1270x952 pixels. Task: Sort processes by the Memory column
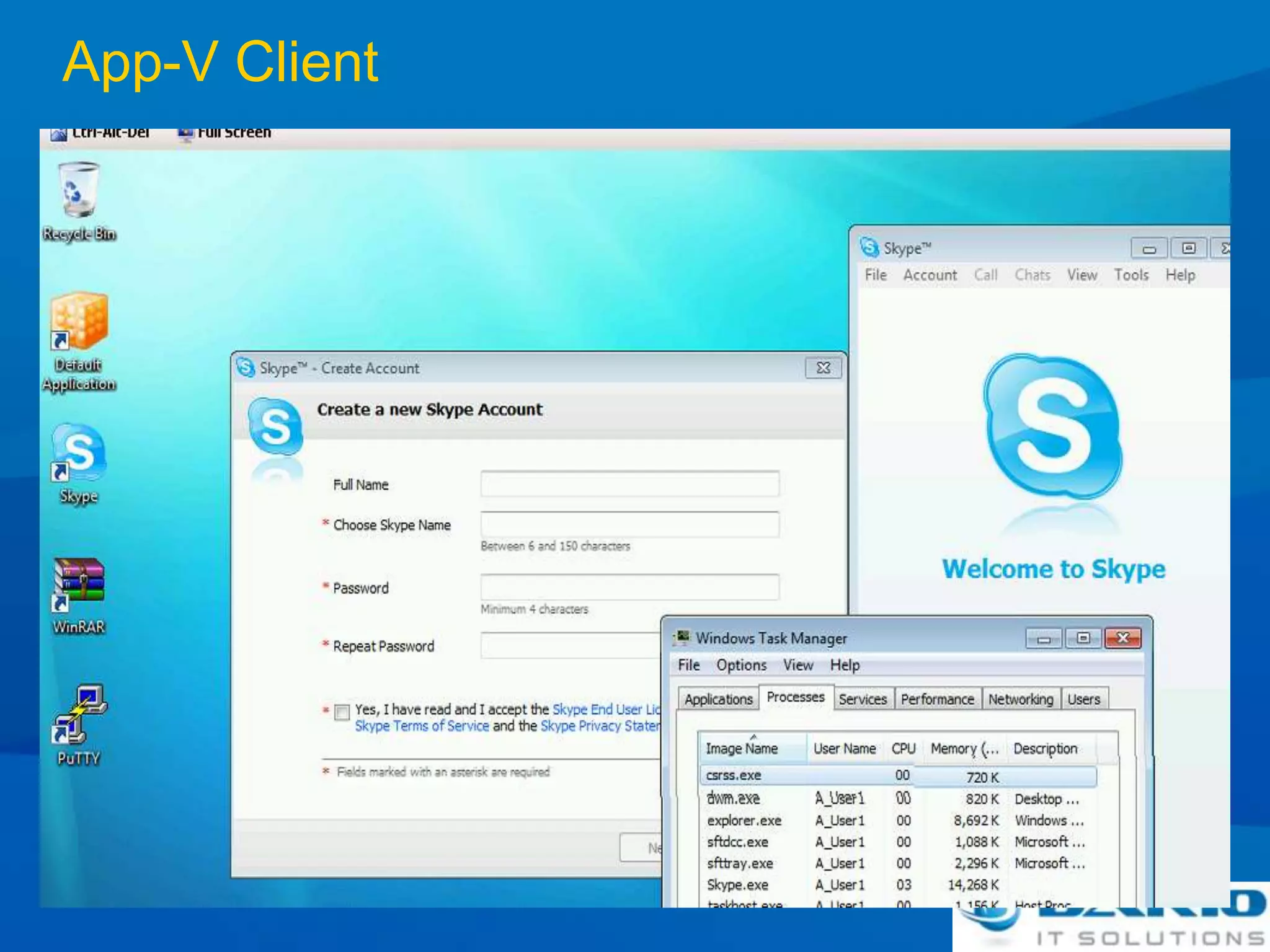coord(964,749)
